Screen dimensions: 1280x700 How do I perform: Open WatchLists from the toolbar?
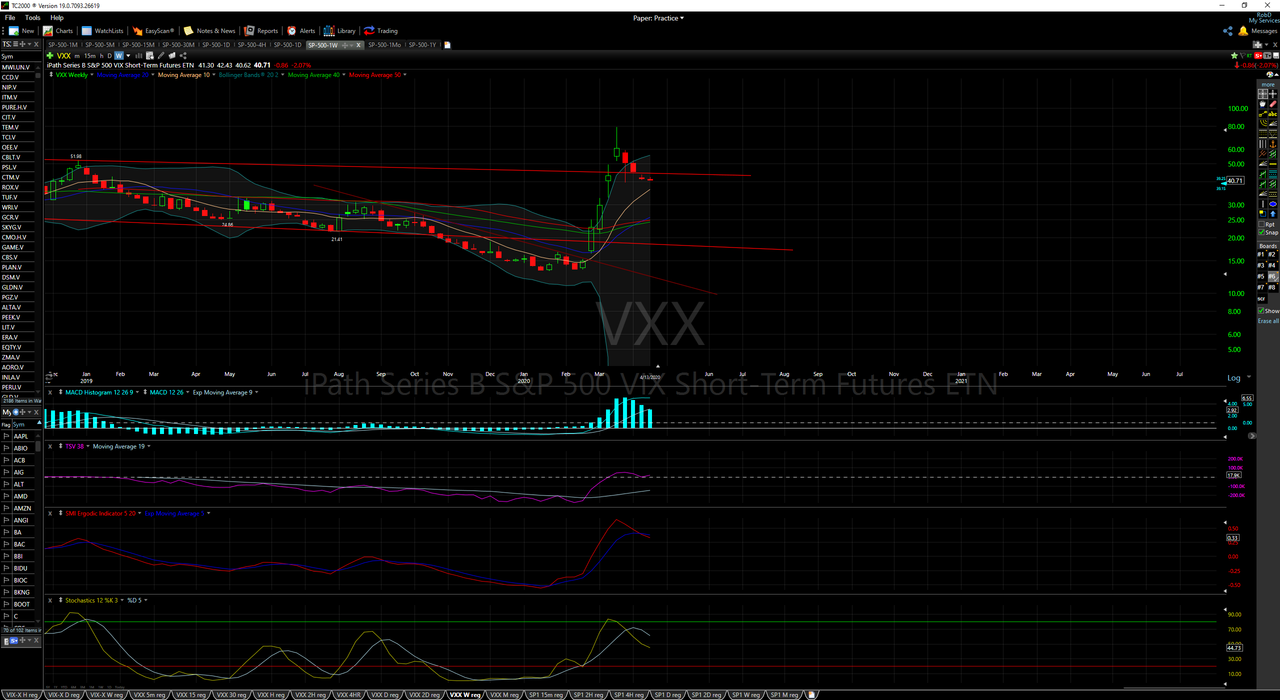[x=103, y=31]
